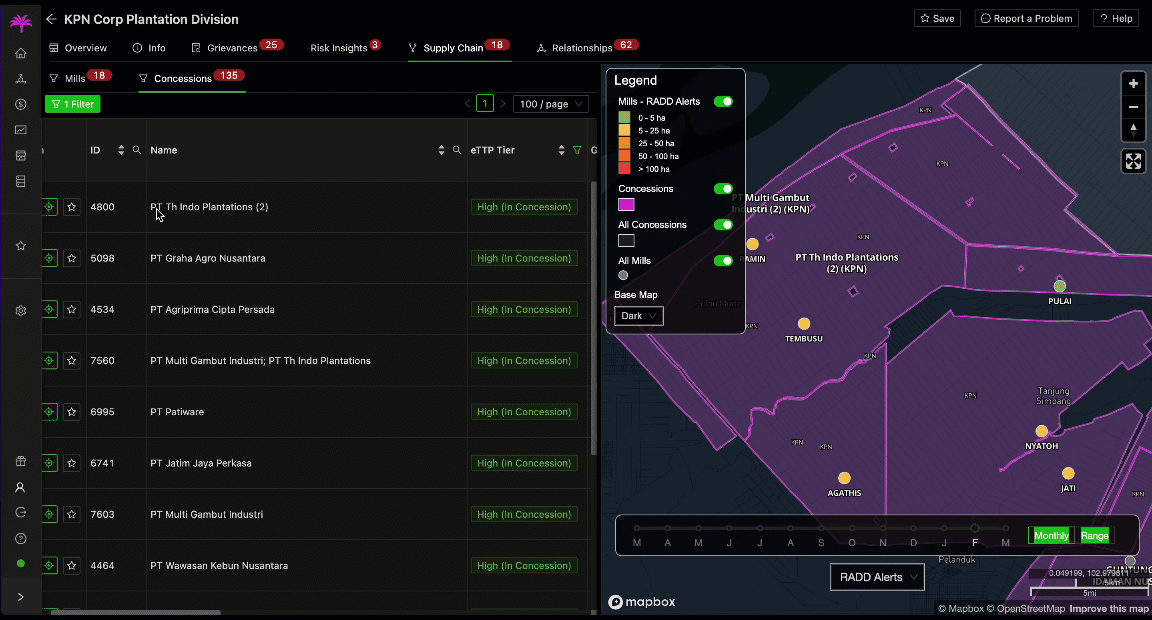Switch to the Concessions sub-tab
The height and width of the screenshot is (620, 1152).
pos(192,78)
